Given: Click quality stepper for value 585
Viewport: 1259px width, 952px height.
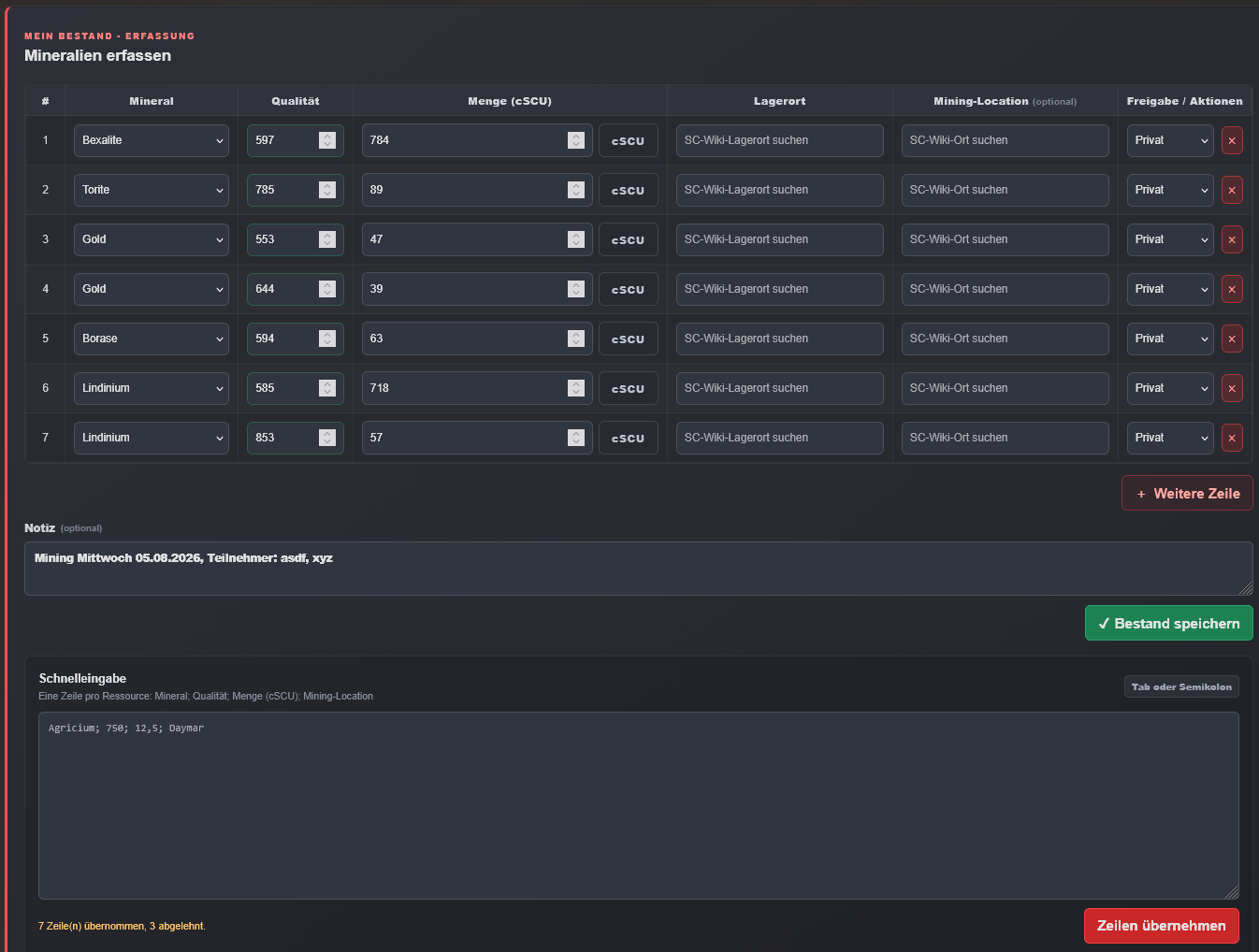Looking at the screenshot, I should click(327, 388).
